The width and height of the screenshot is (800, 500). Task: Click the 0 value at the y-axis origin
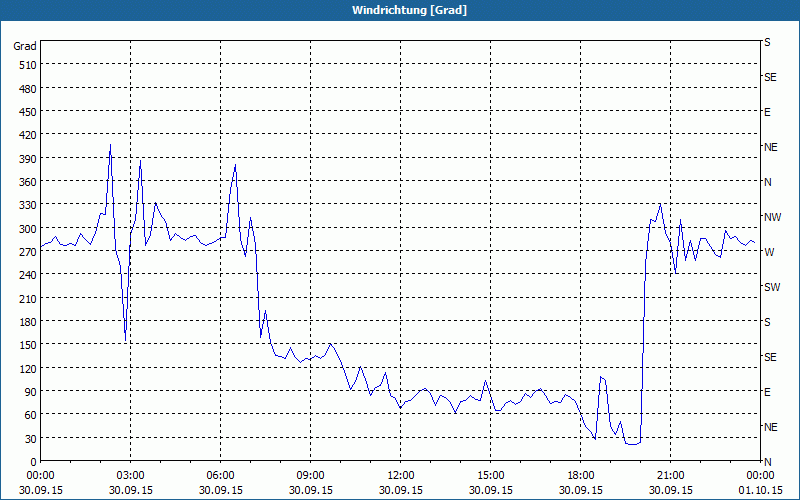pos(32,462)
